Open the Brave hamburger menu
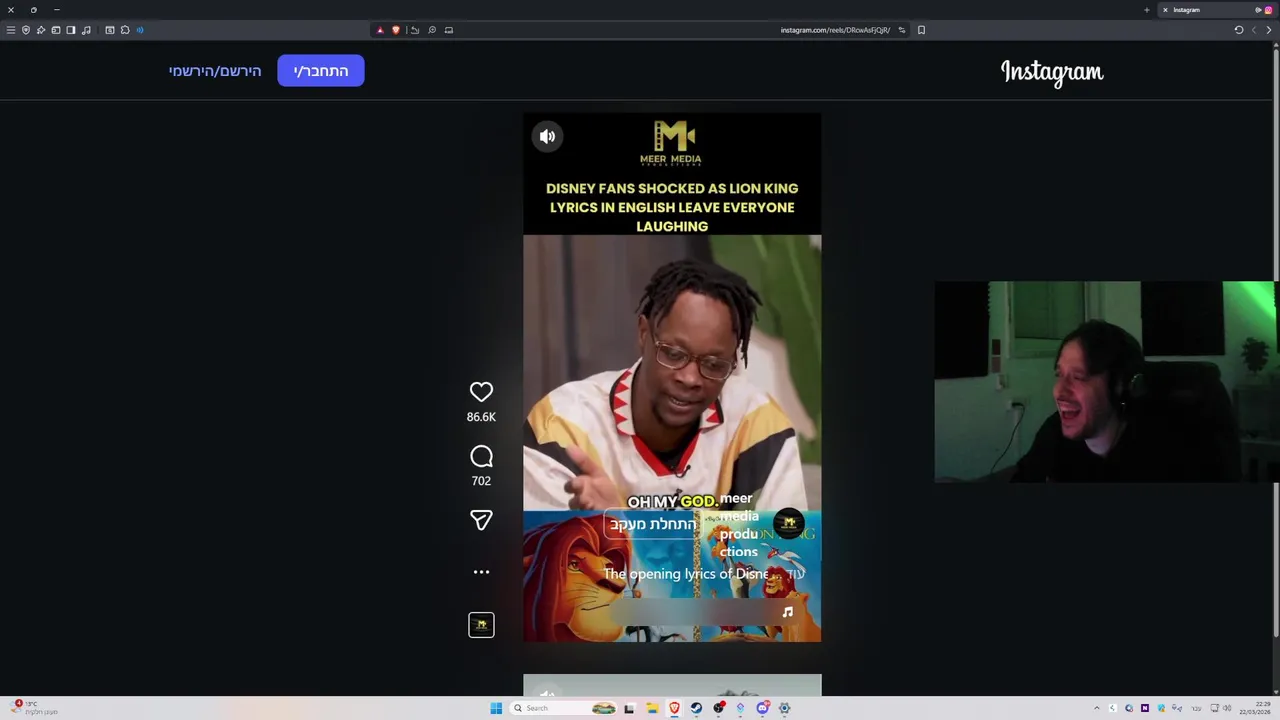 tap(11, 30)
